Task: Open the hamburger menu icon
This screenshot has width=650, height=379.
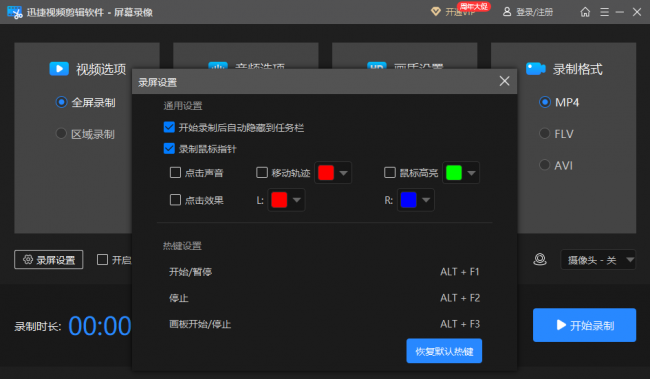Action: click(604, 12)
